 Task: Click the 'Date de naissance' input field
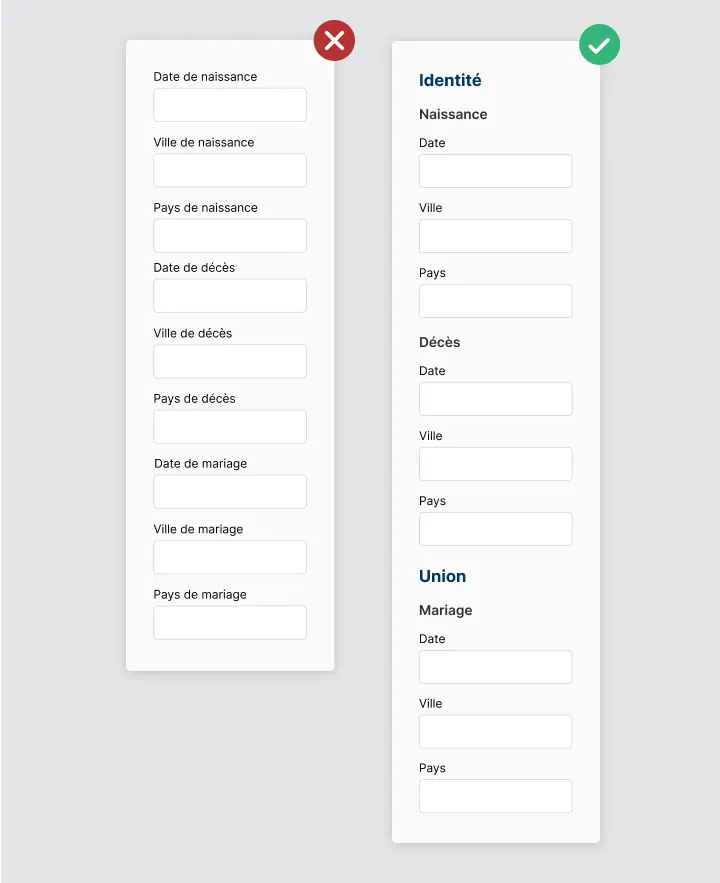coord(230,105)
